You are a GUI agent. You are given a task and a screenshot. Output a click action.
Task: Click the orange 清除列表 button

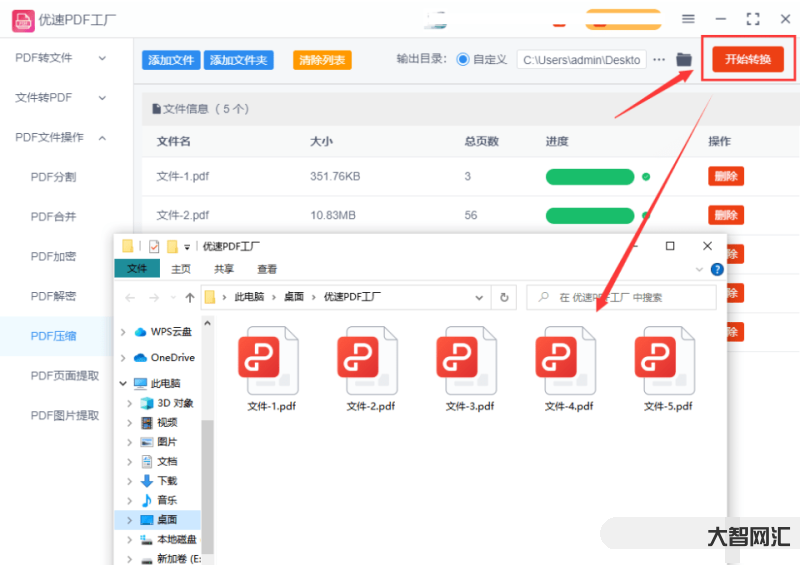[322, 60]
